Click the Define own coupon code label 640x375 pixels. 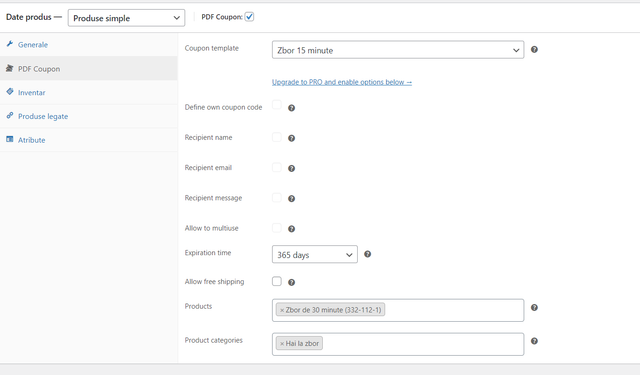coord(223,107)
